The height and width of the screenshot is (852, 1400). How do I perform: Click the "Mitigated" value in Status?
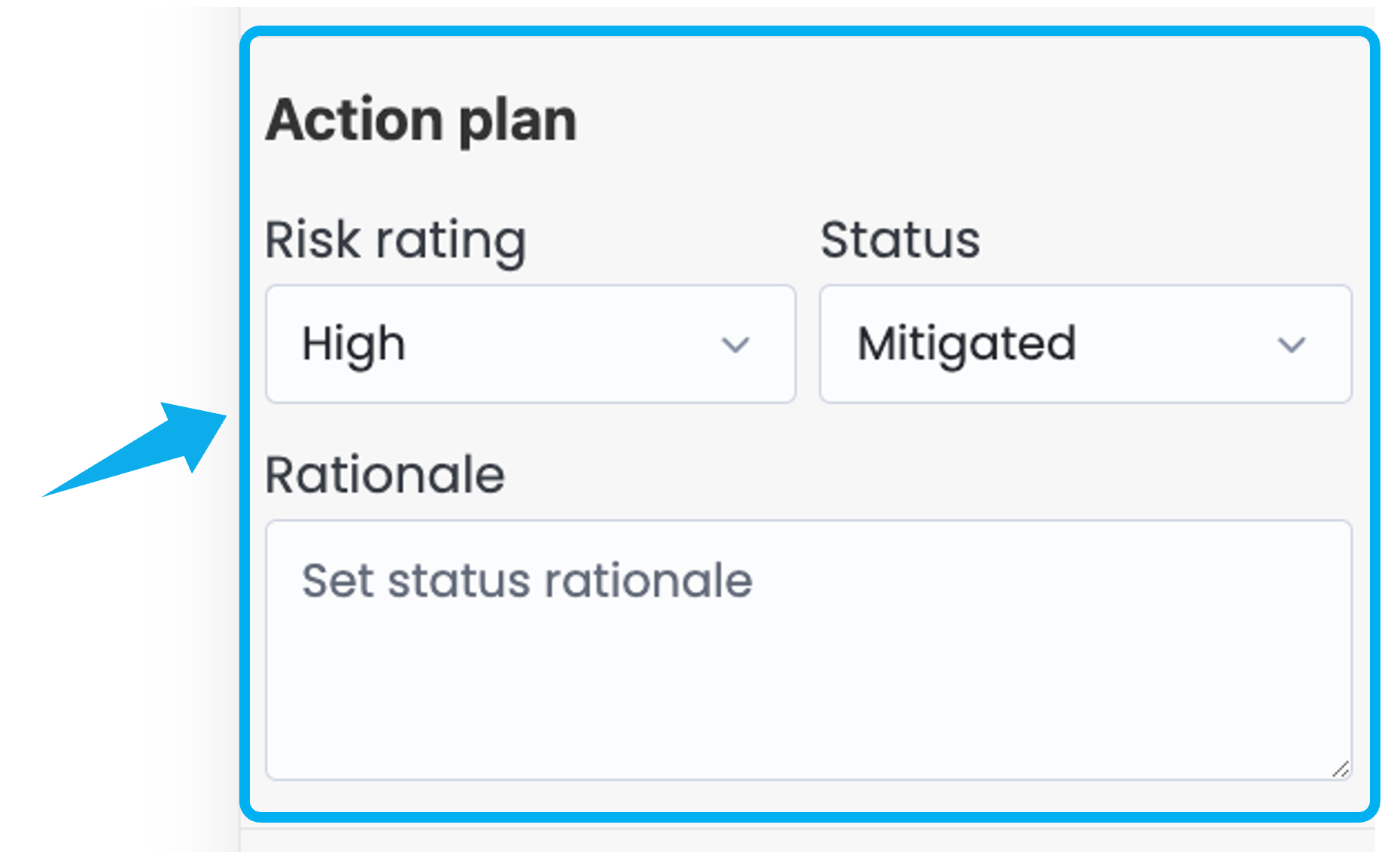coord(966,344)
